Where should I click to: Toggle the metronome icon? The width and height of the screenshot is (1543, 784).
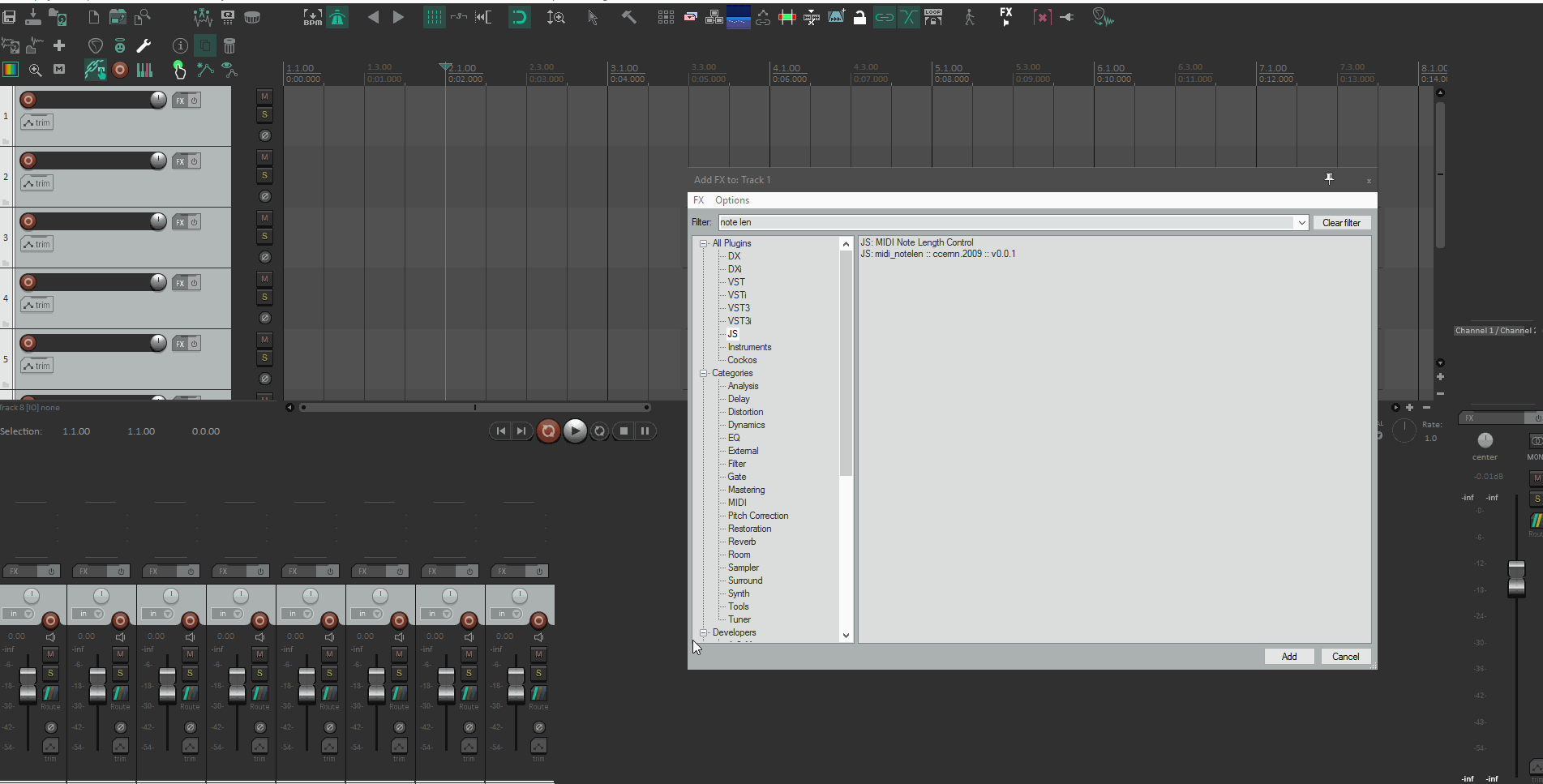337,17
